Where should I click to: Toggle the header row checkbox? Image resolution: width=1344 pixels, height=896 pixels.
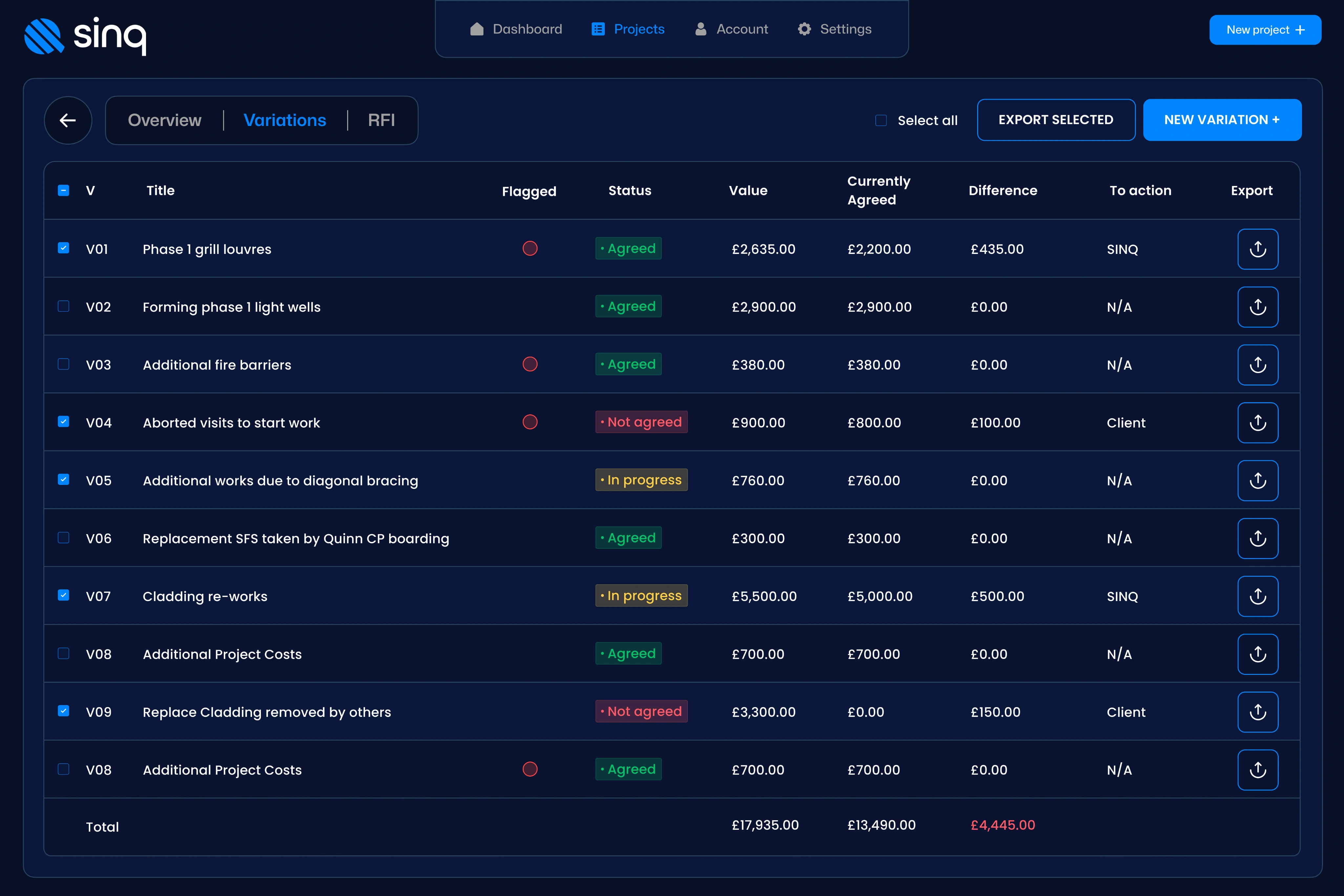[x=63, y=190]
